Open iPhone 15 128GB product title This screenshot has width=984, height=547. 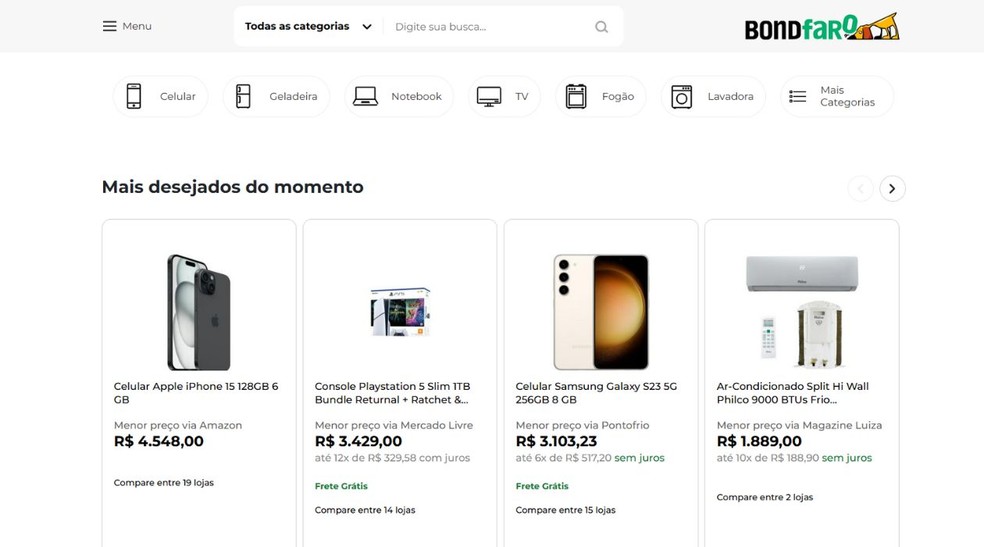[196, 393]
